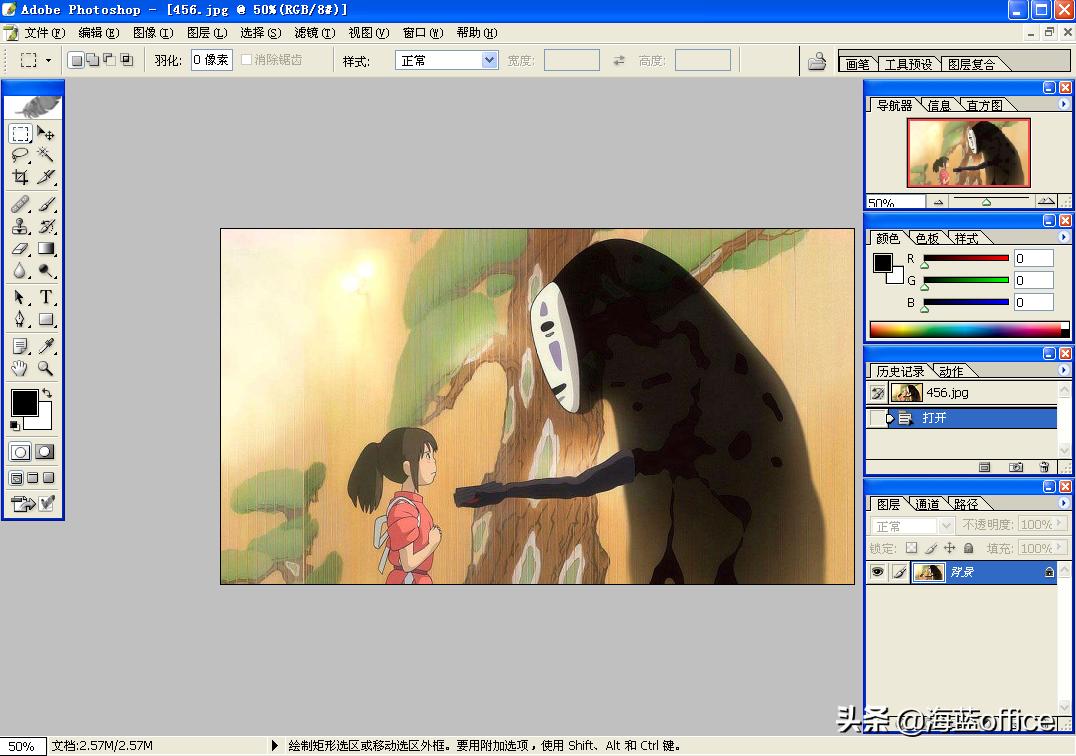Hide the 背景 layer visibility eye
This screenshot has width=1076, height=756.
[877, 571]
